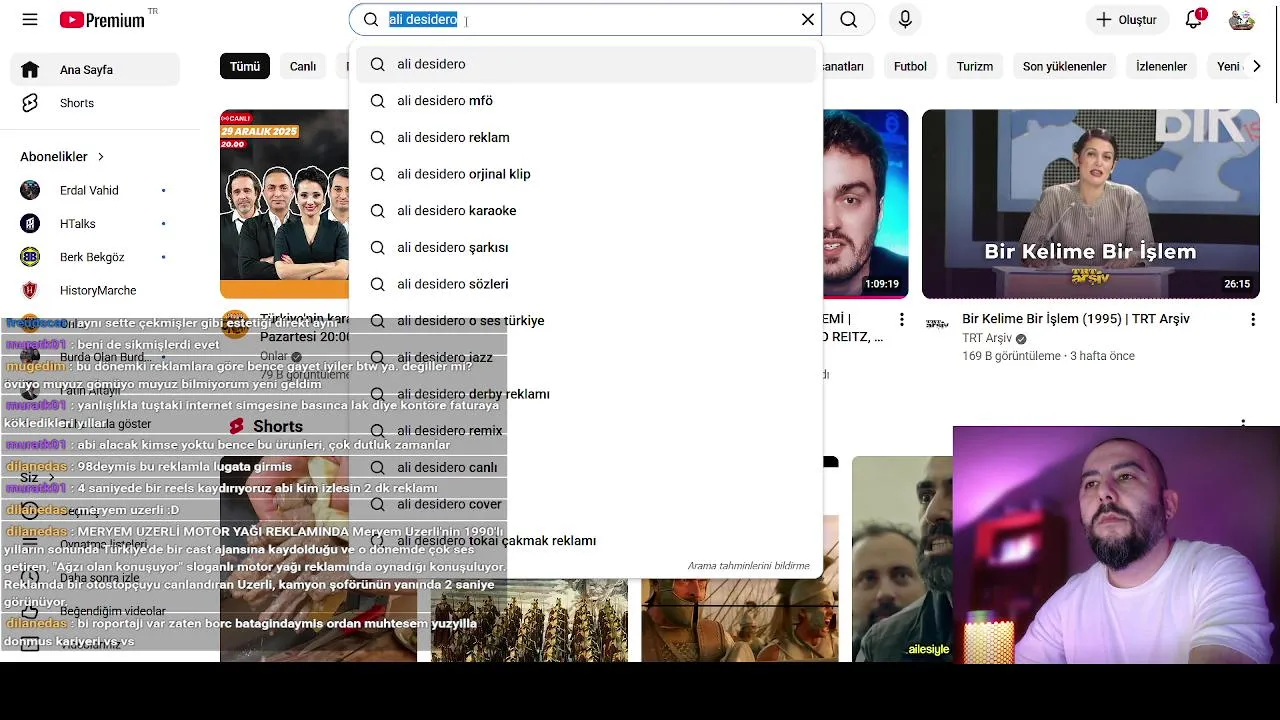Select the Son yüklenenler filter chip
Viewport: 1280px width, 720px height.
coord(1064,66)
